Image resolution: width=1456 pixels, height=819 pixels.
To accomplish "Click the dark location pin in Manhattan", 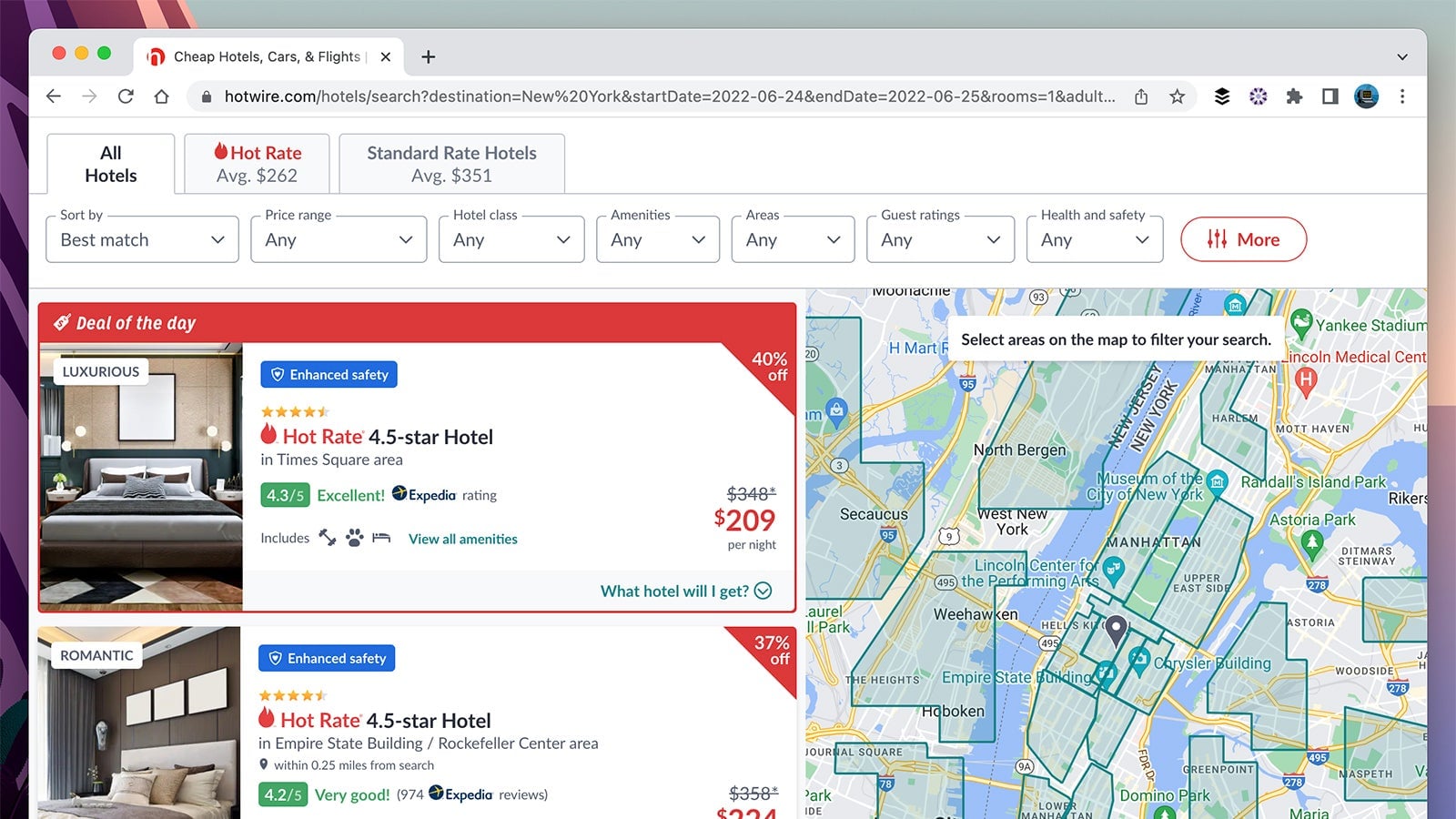I will (x=1116, y=628).
